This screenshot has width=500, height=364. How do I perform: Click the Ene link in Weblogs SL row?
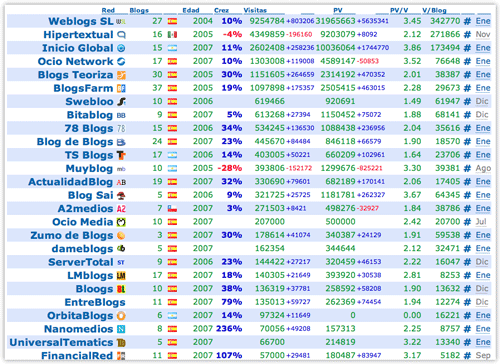click(x=483, y=21)
